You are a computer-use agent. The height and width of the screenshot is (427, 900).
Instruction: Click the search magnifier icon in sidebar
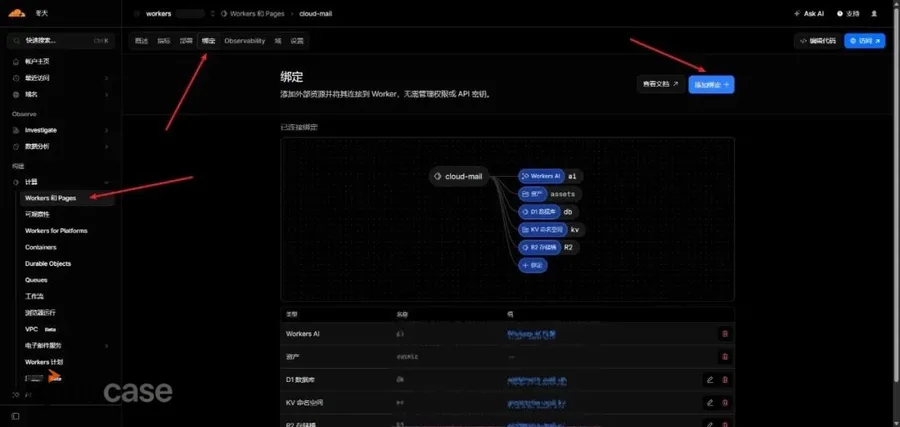pyautogui.click(x=17, y=41)
